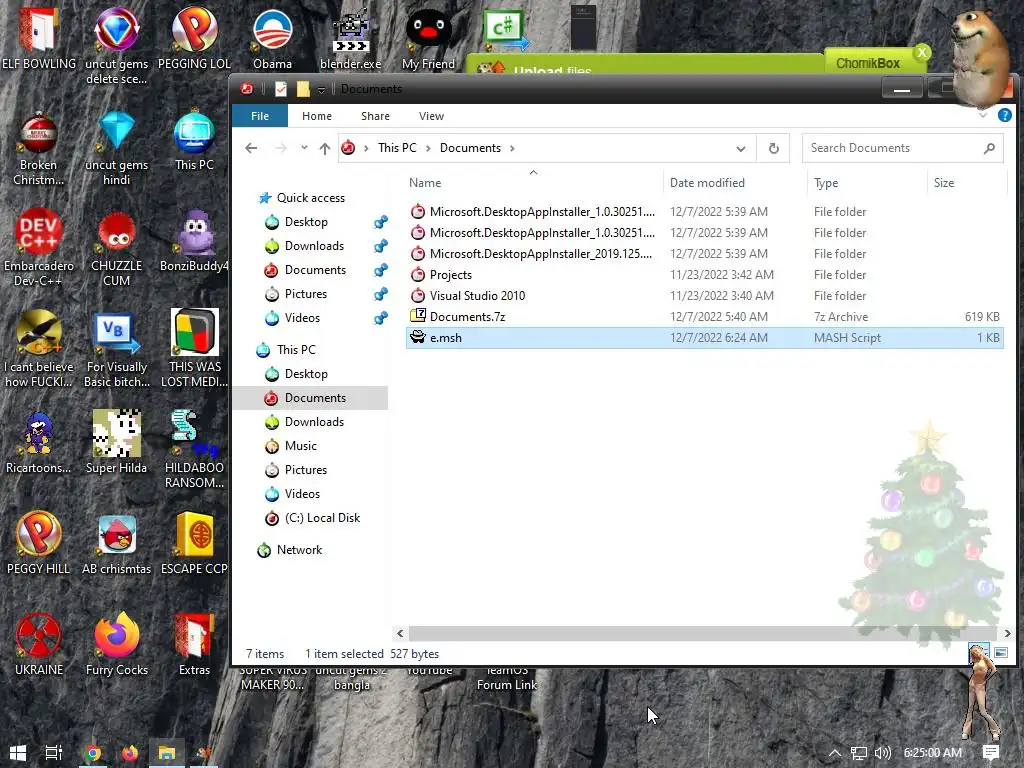1024x768 pixels.
Task: Show hidden system tray icons
Action: pyautogui.click(x=835, y=753)
